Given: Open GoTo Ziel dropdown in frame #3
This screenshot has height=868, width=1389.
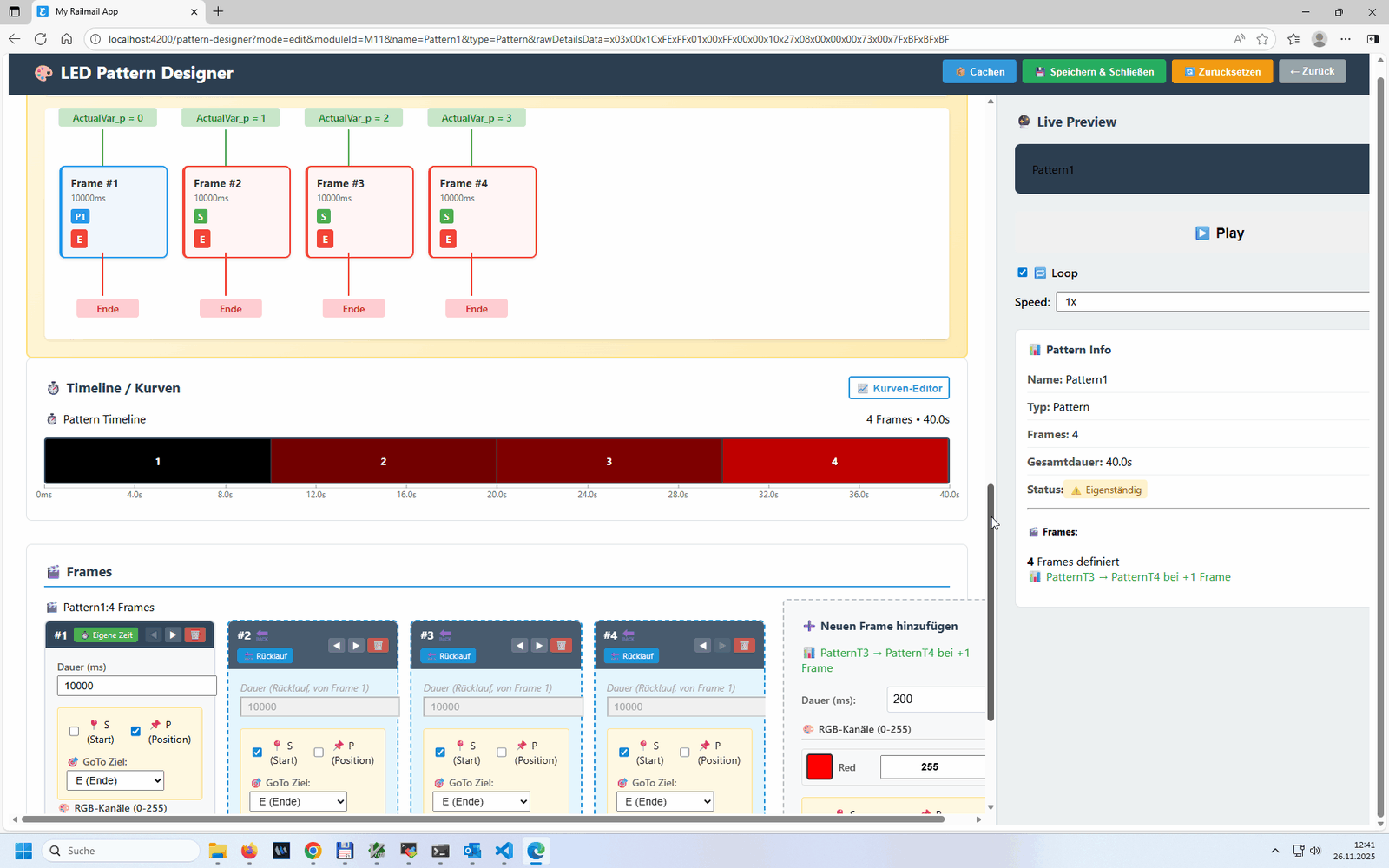Looking at the screenshot, I should 481,802.
